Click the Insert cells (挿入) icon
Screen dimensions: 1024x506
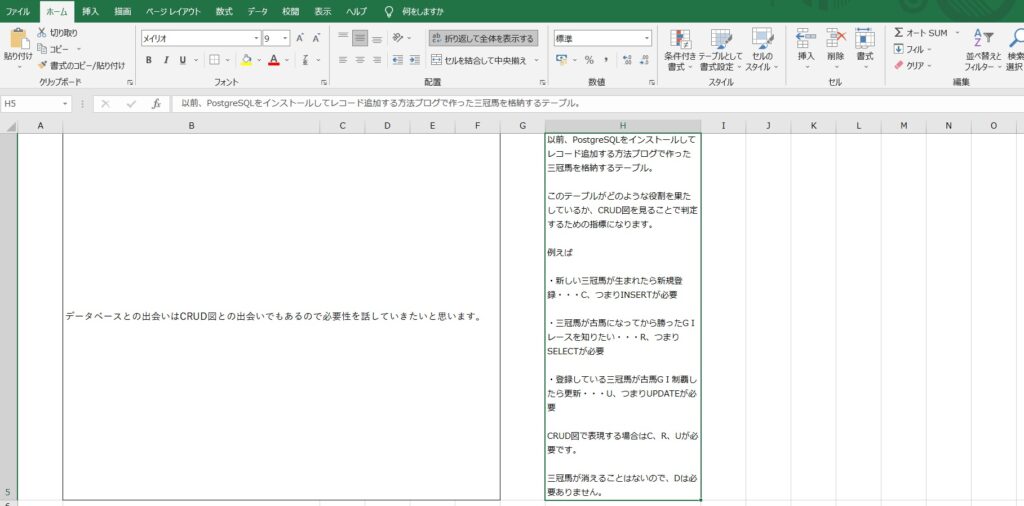807,39
